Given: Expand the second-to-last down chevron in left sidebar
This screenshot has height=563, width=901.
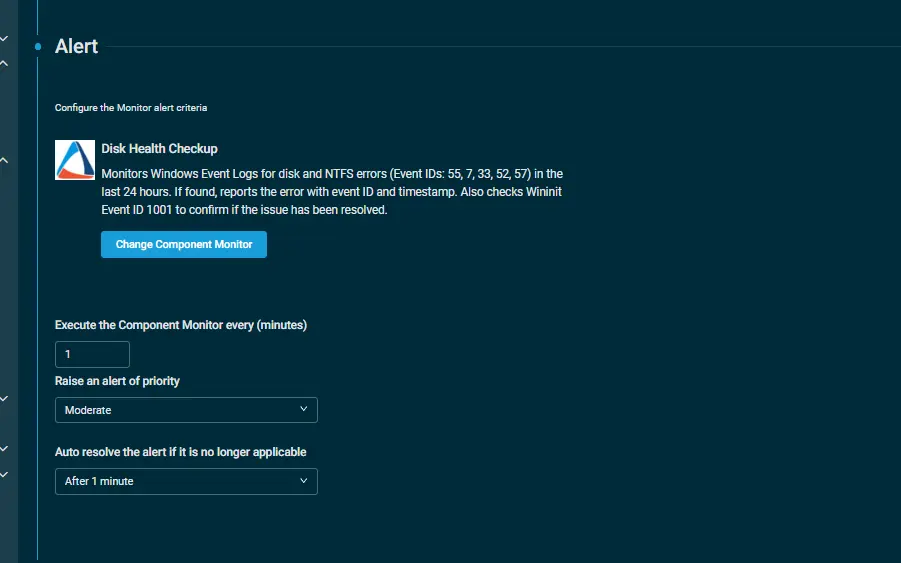Looking at the screenshot, I should coord(4,449).
